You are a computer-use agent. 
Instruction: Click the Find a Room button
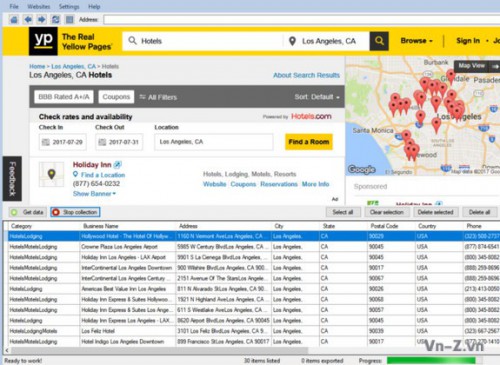click(x=309, y=142)
